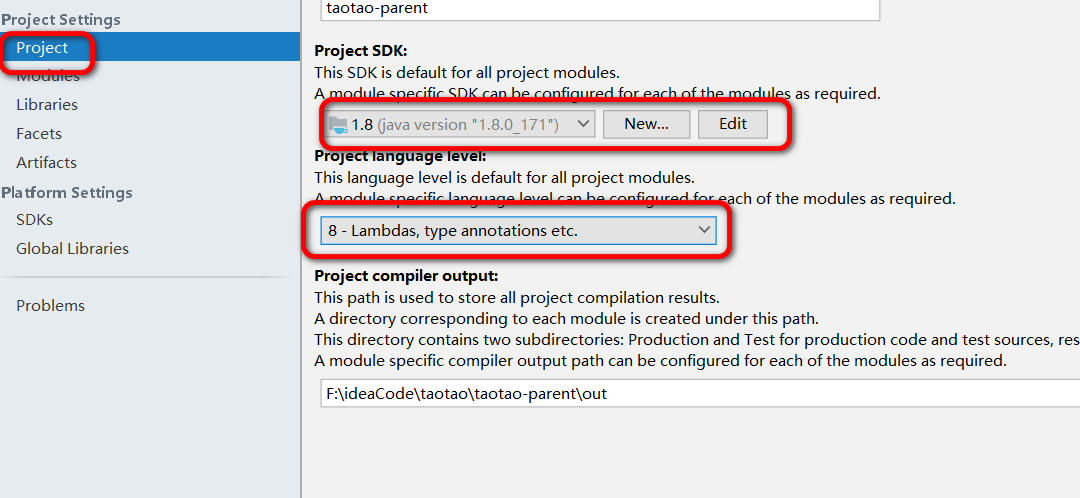Open the Modules settings page
The image size is (1080, 498).
(48, 76)
